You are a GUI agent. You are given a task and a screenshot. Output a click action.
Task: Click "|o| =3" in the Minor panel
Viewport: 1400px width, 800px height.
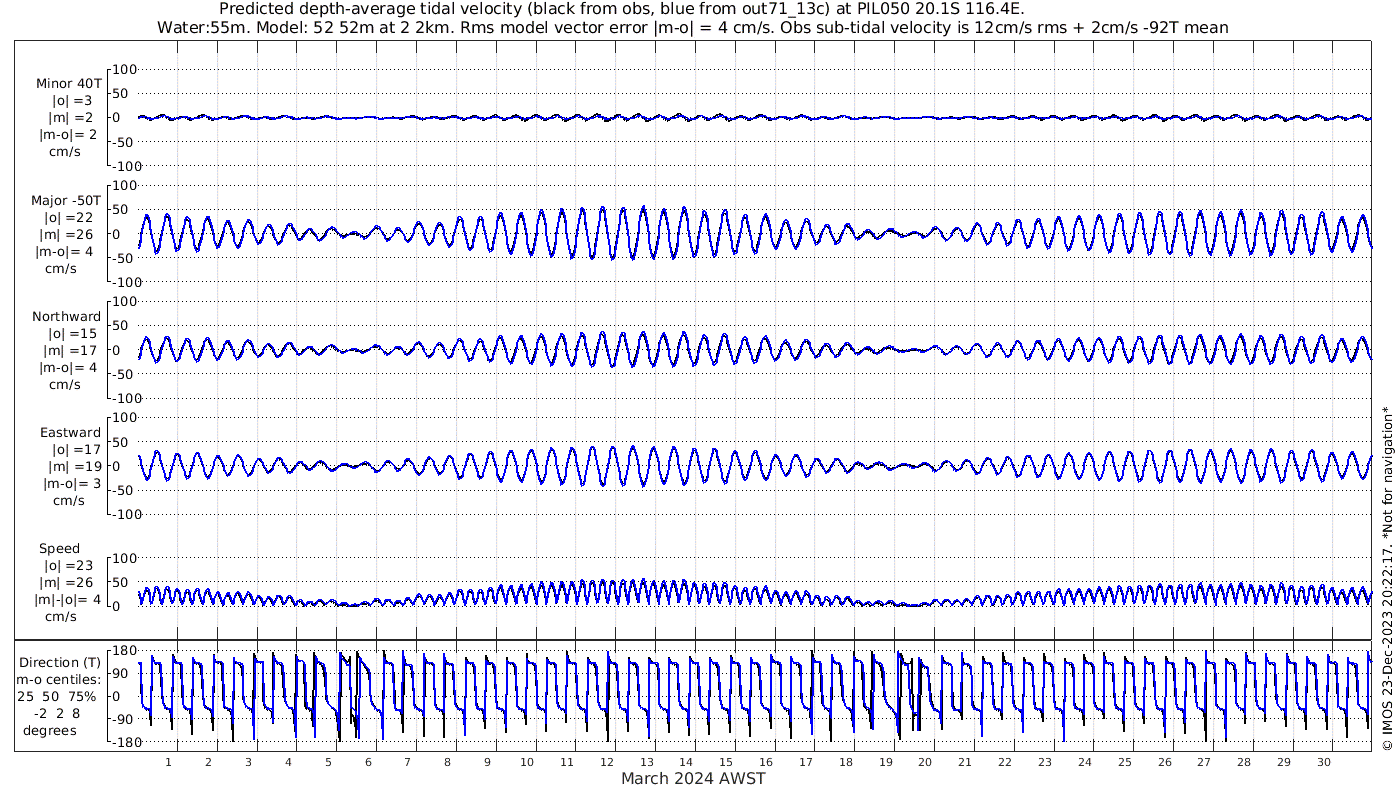tap(72, 101)
